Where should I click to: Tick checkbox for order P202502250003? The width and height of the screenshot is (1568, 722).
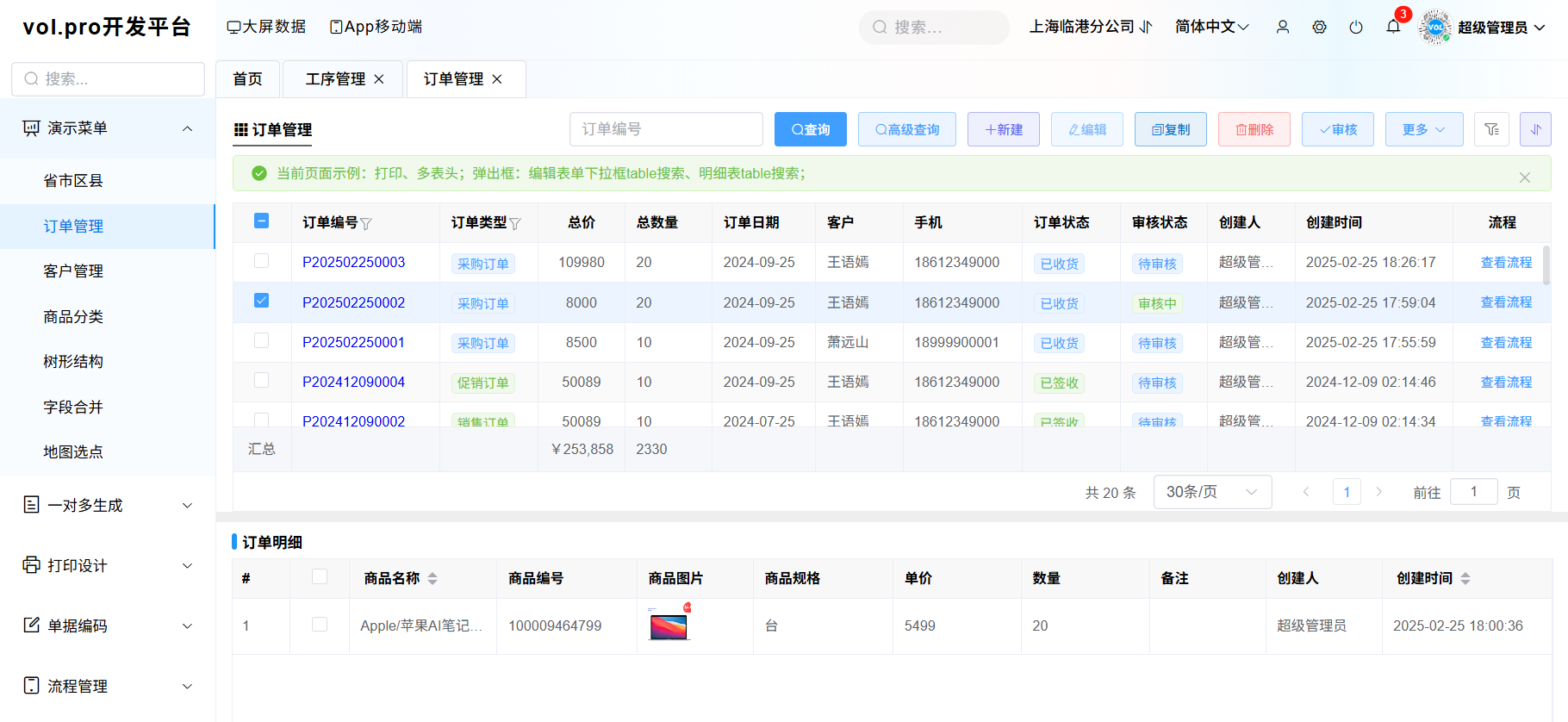coord(262,261)
